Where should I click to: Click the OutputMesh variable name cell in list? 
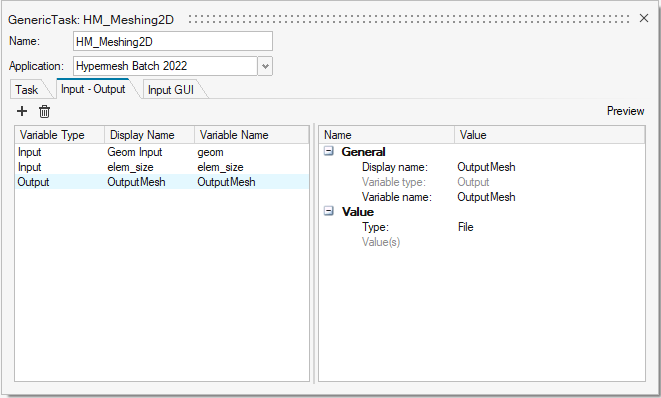226,182
